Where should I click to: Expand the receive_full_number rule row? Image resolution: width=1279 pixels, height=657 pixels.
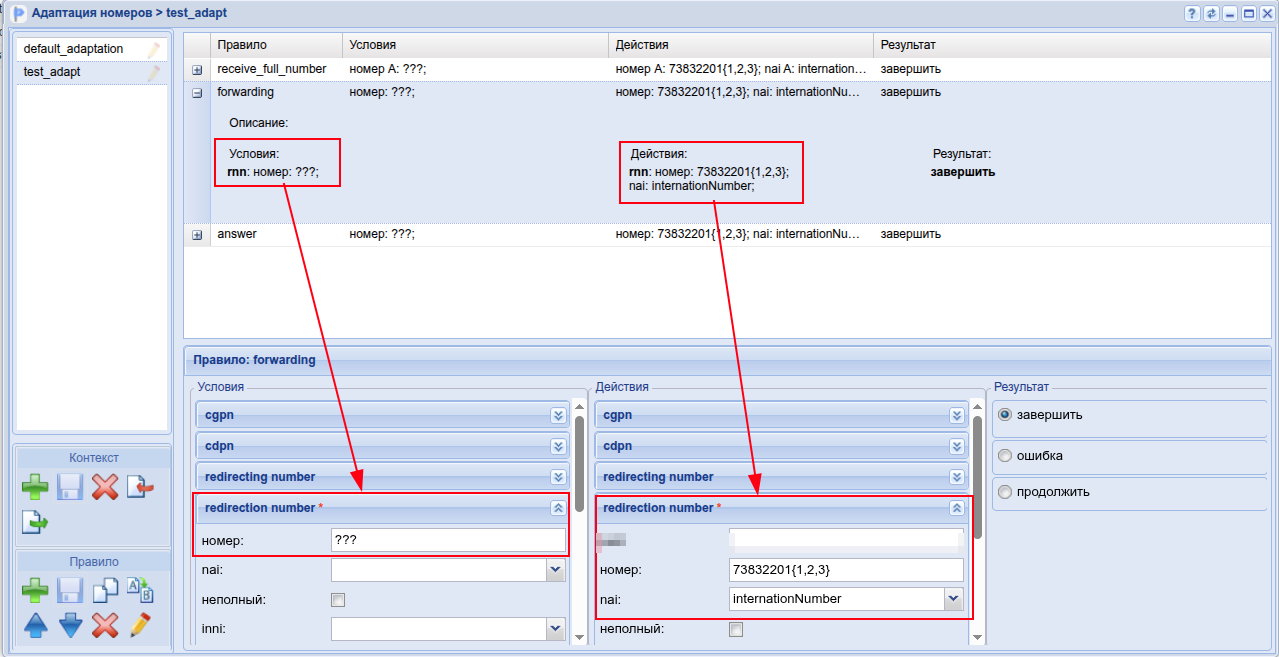(x=197, y=70)
